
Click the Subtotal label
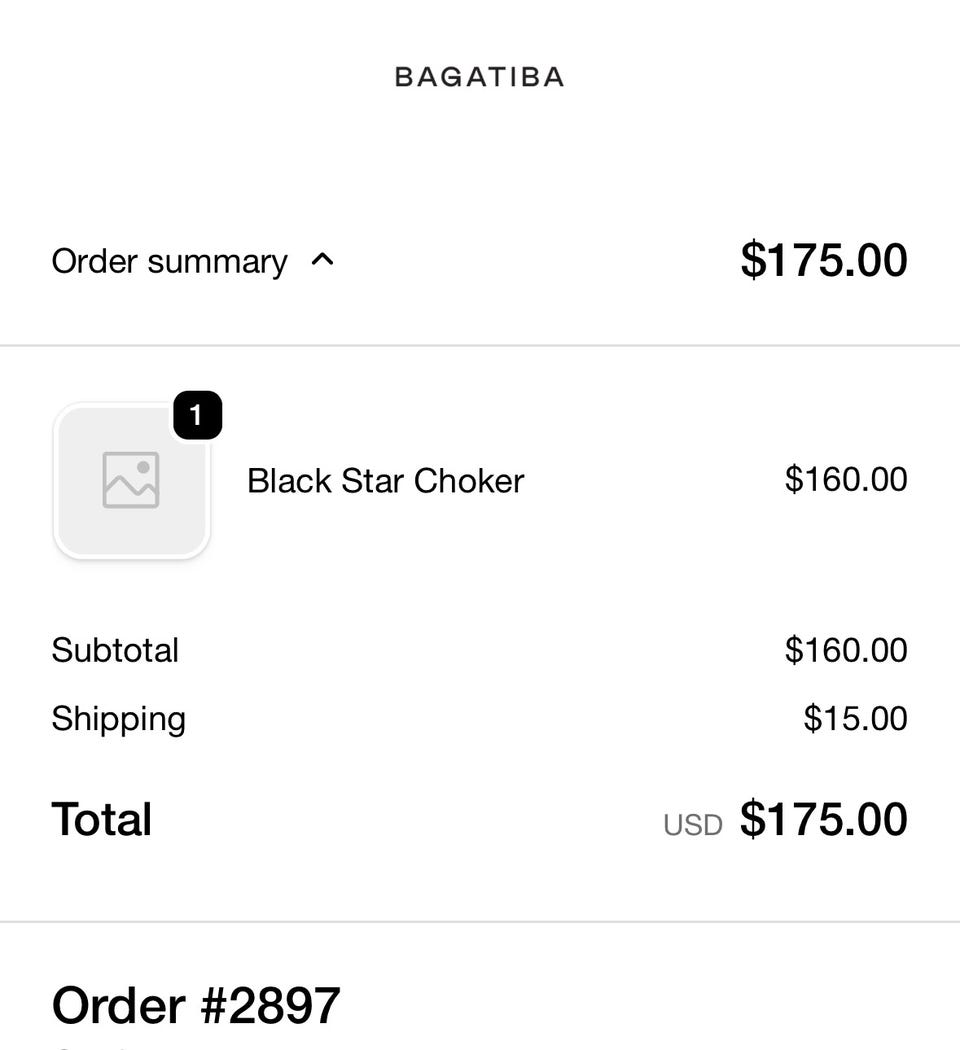(x=115, y=650)
